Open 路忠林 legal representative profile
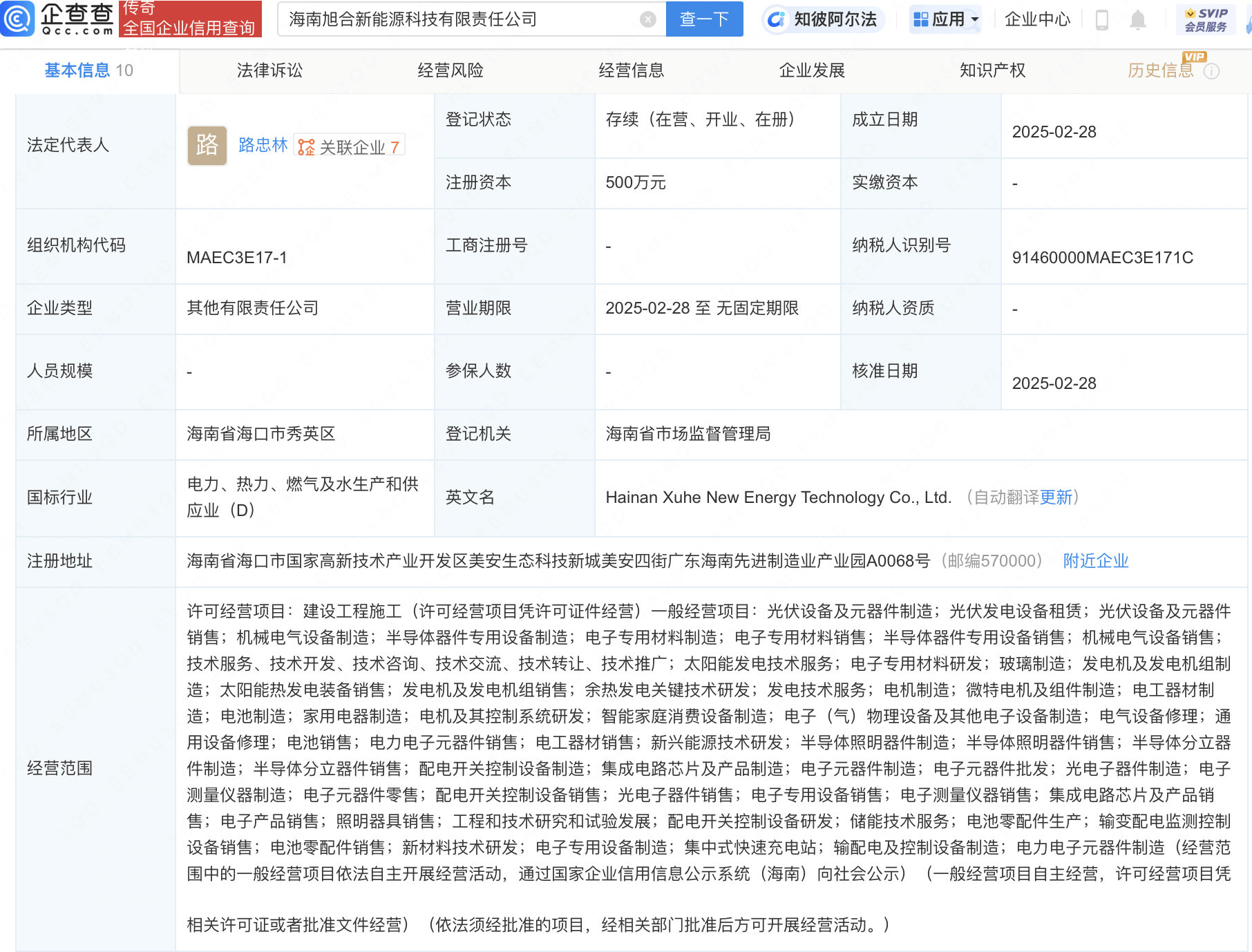Screen dimensions: 1252x952 263,145
